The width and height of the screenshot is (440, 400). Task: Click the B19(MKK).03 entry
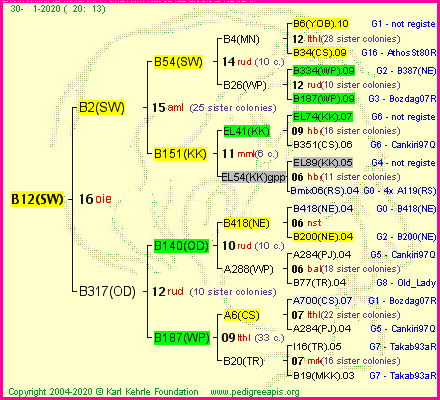pos(324,376)
